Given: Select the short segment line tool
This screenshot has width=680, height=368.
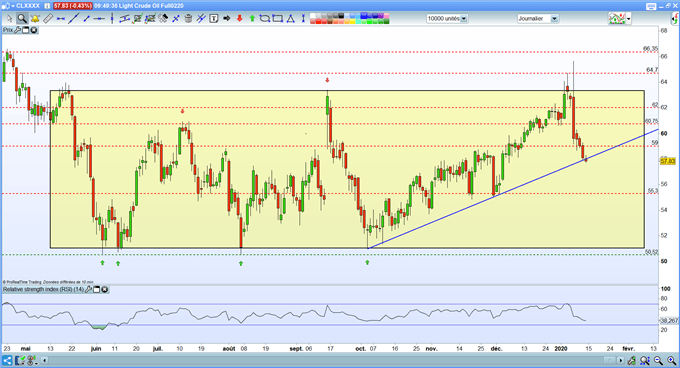Looking at the screenshot, I should click(86, 19).
